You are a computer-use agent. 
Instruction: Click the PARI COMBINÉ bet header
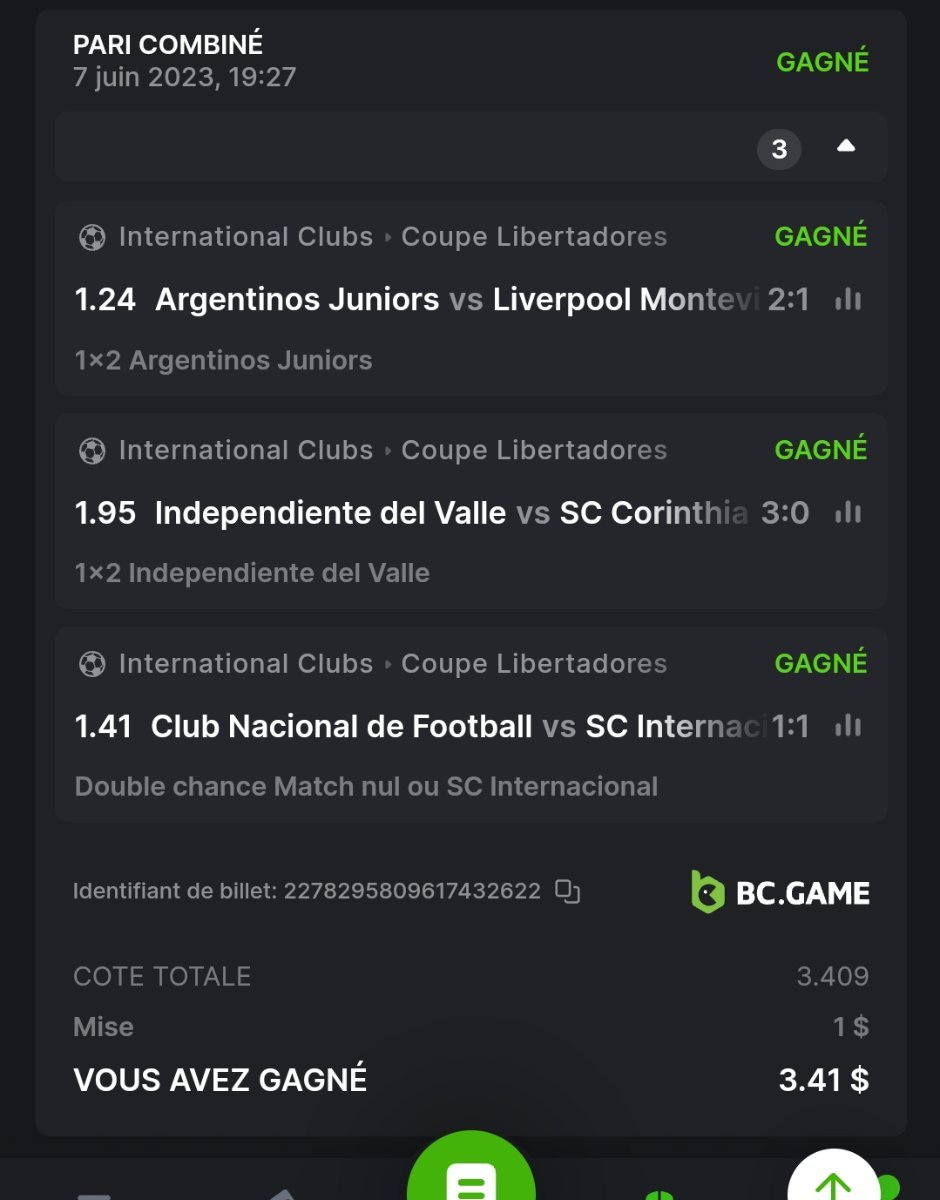pos(168,44)
